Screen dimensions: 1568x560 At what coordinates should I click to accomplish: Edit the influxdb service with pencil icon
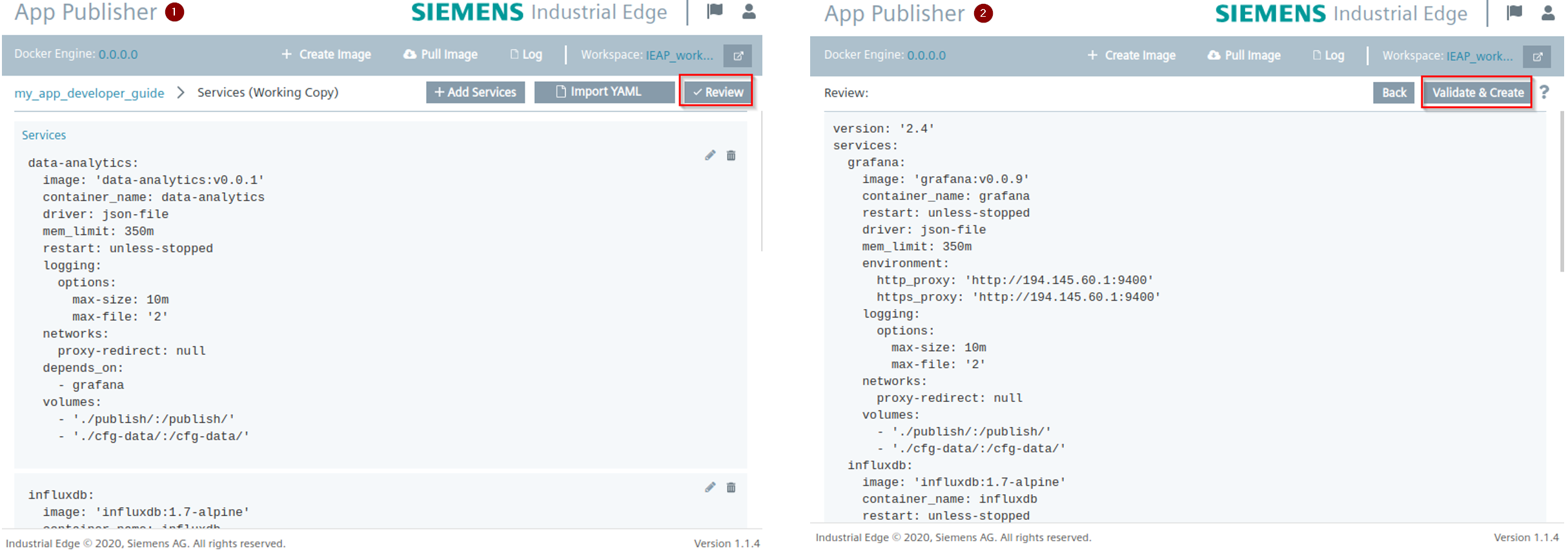click(710, 487)
